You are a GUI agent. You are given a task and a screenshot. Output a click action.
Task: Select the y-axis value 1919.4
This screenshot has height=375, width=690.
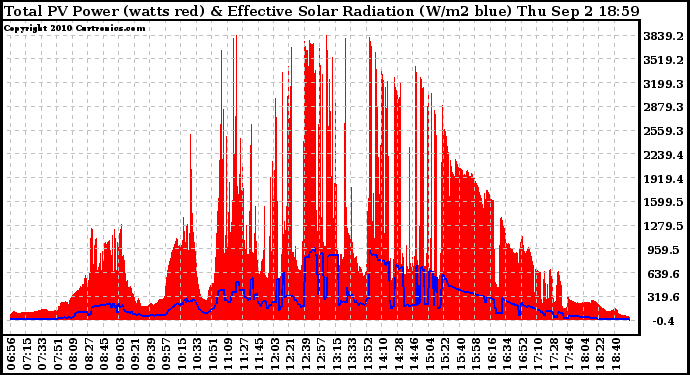point(663,179)
